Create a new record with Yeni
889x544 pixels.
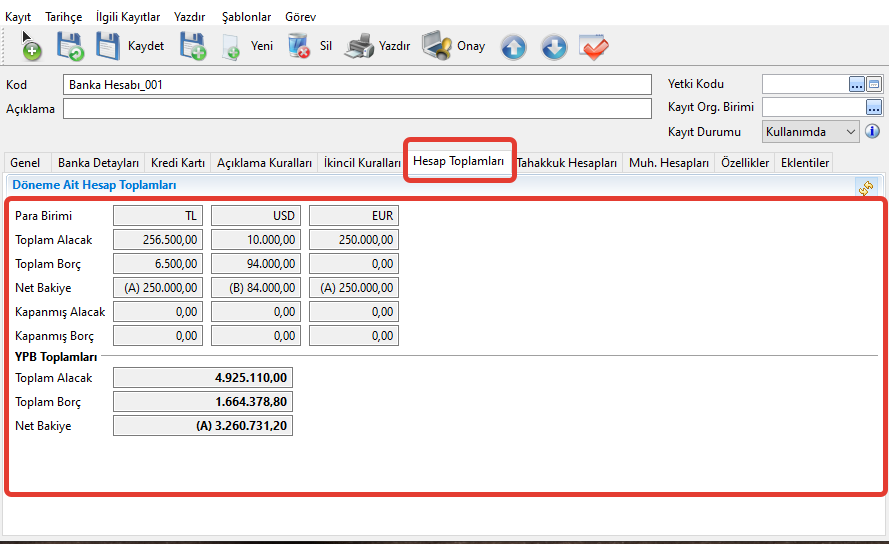point(248,46)
